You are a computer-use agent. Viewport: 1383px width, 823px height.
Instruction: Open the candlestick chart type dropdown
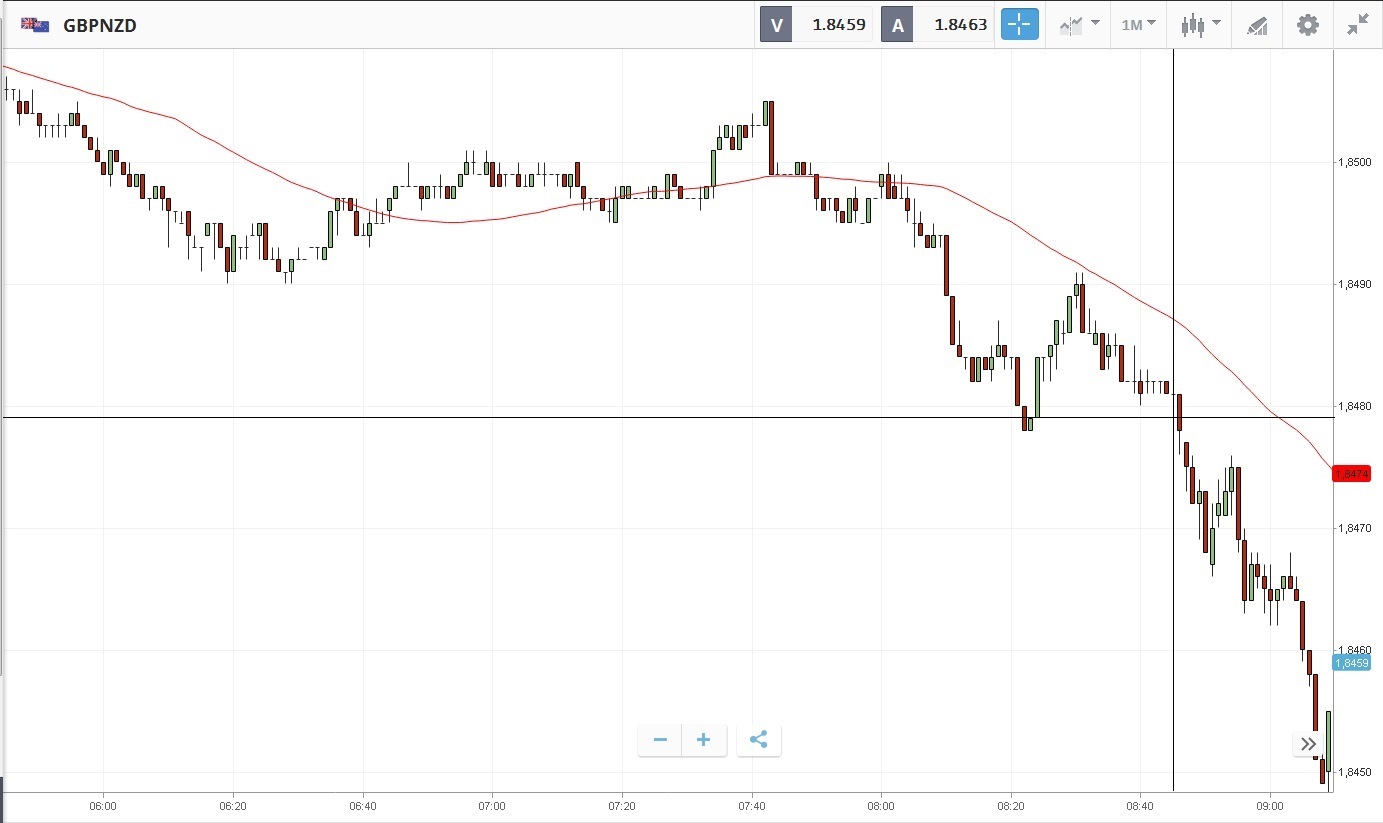coord(1200,25)
